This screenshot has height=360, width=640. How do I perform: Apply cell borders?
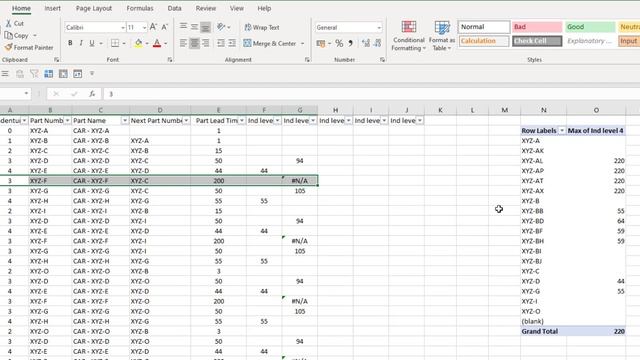[115, 43]
